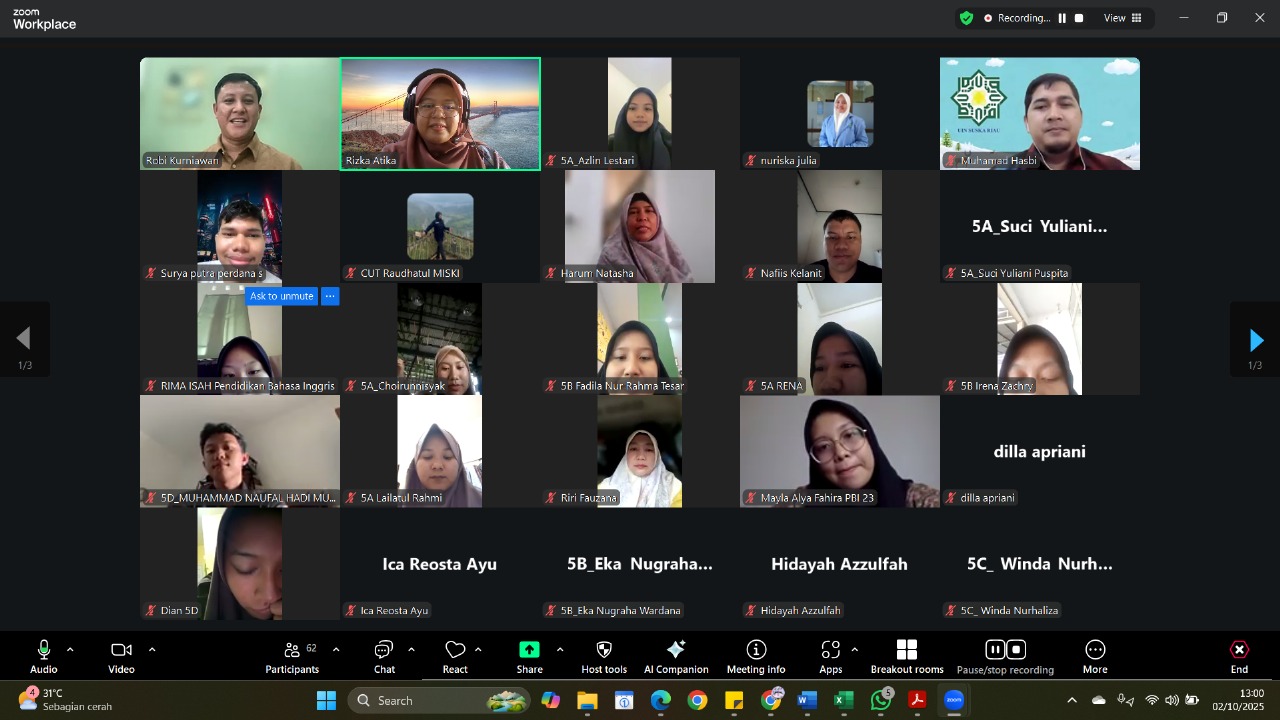Open Breakout rooms
The image size is (1280, 720).
click(x=906, y=656)
